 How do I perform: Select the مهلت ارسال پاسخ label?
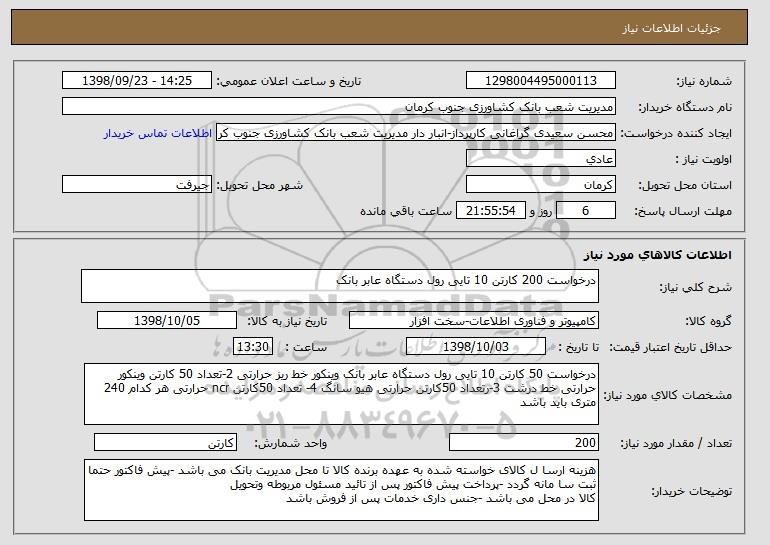point(683,211)
